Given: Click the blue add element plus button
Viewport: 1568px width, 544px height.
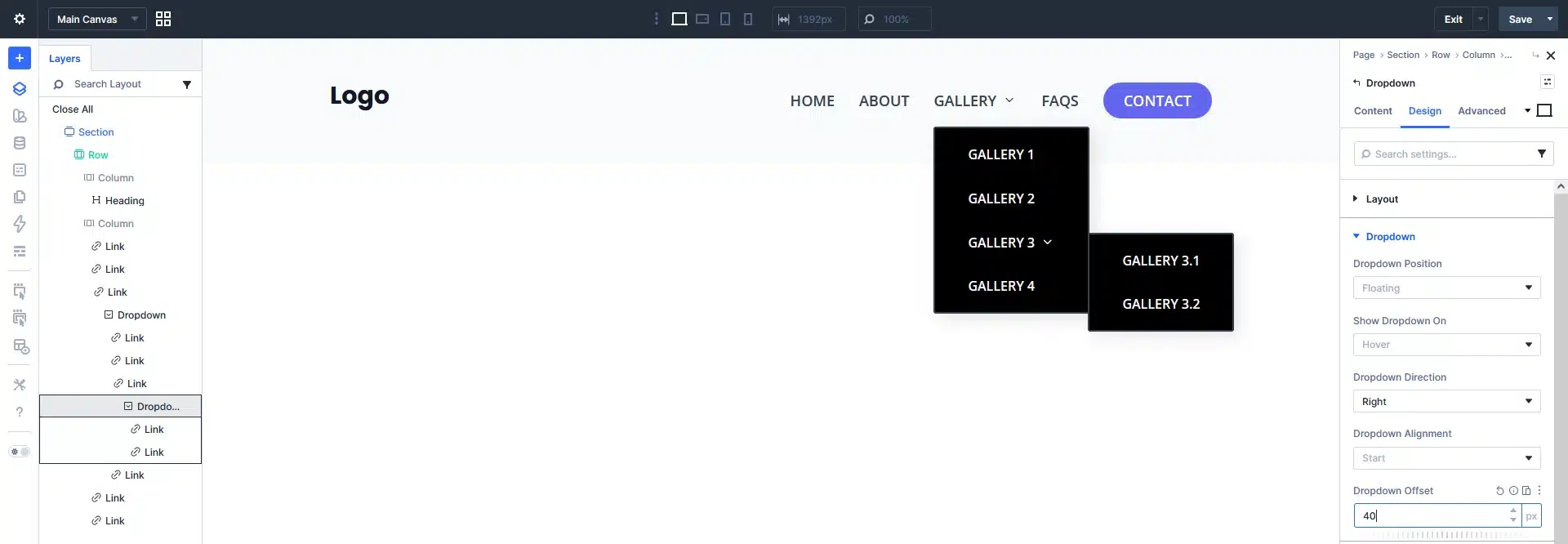Looking at the screenshot, I should point(20,58).
